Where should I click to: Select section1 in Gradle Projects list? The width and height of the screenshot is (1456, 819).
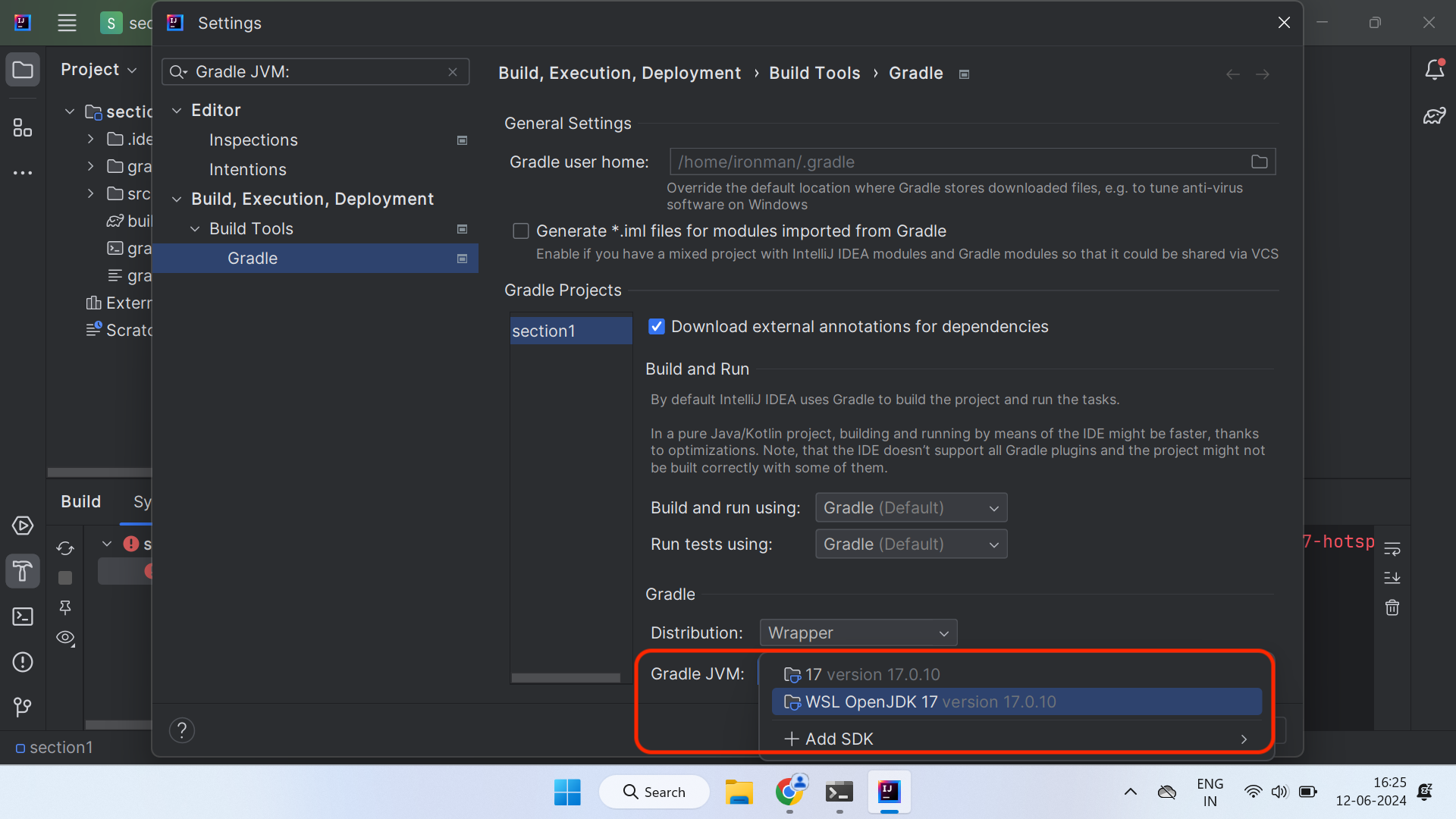point(571,331)
